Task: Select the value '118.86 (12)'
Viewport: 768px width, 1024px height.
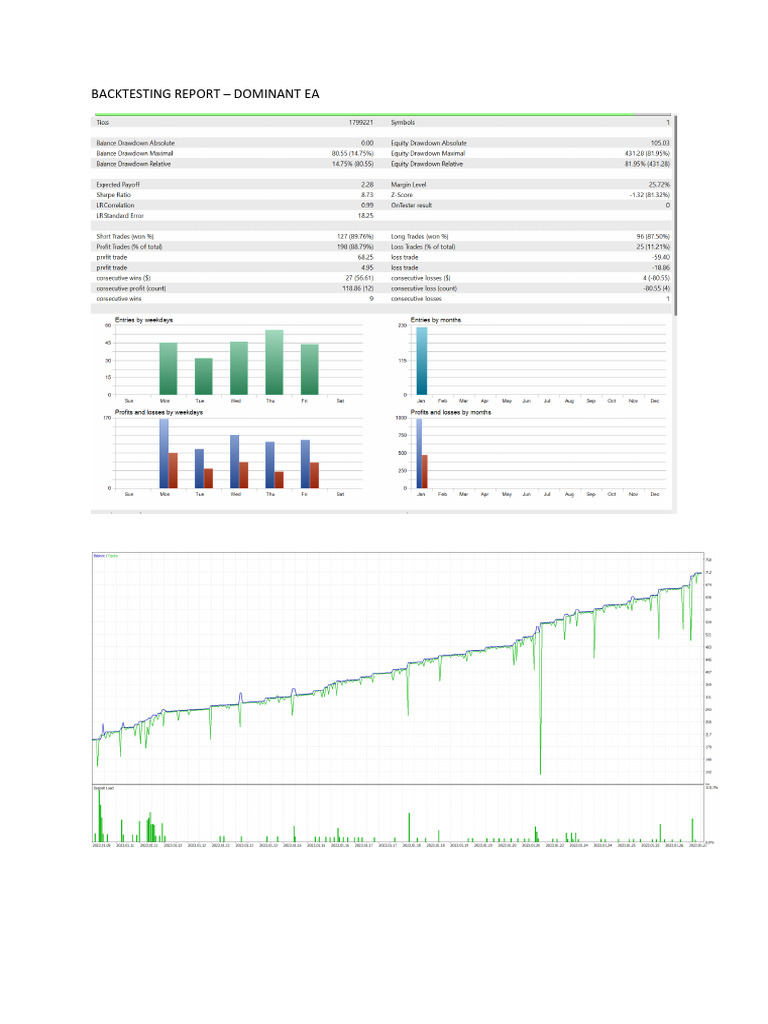Action: (358, 288)
